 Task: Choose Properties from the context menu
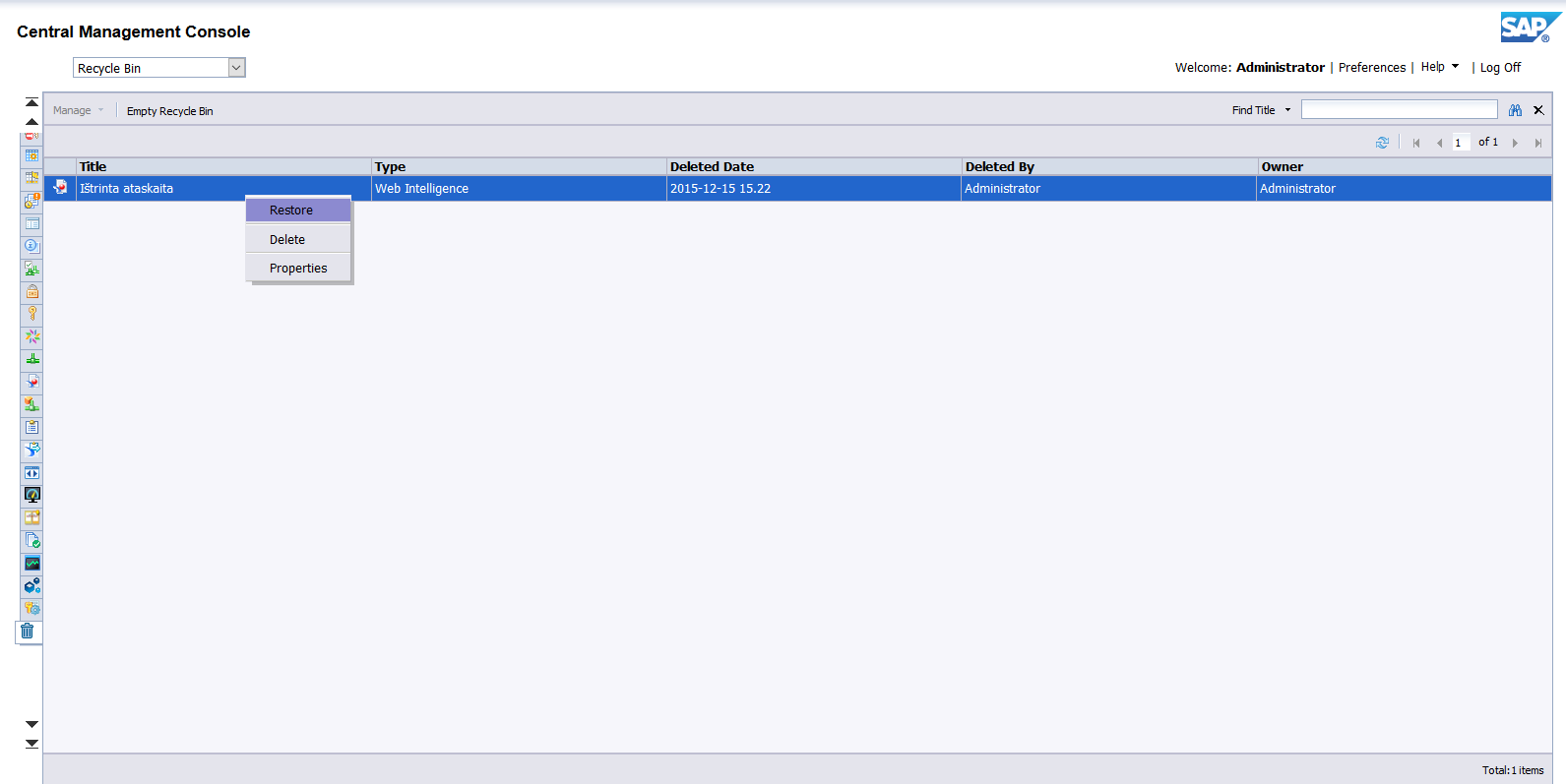(x=298, y=268)
